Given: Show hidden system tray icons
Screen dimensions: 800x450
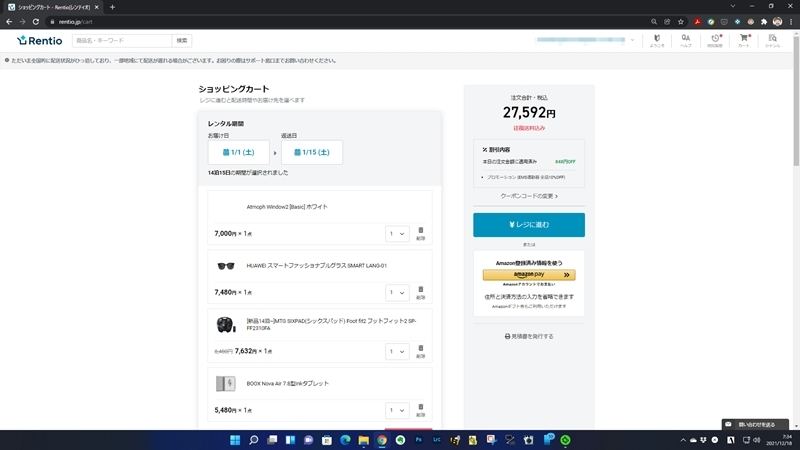Looking at the screenshot, I should (683, 440).
